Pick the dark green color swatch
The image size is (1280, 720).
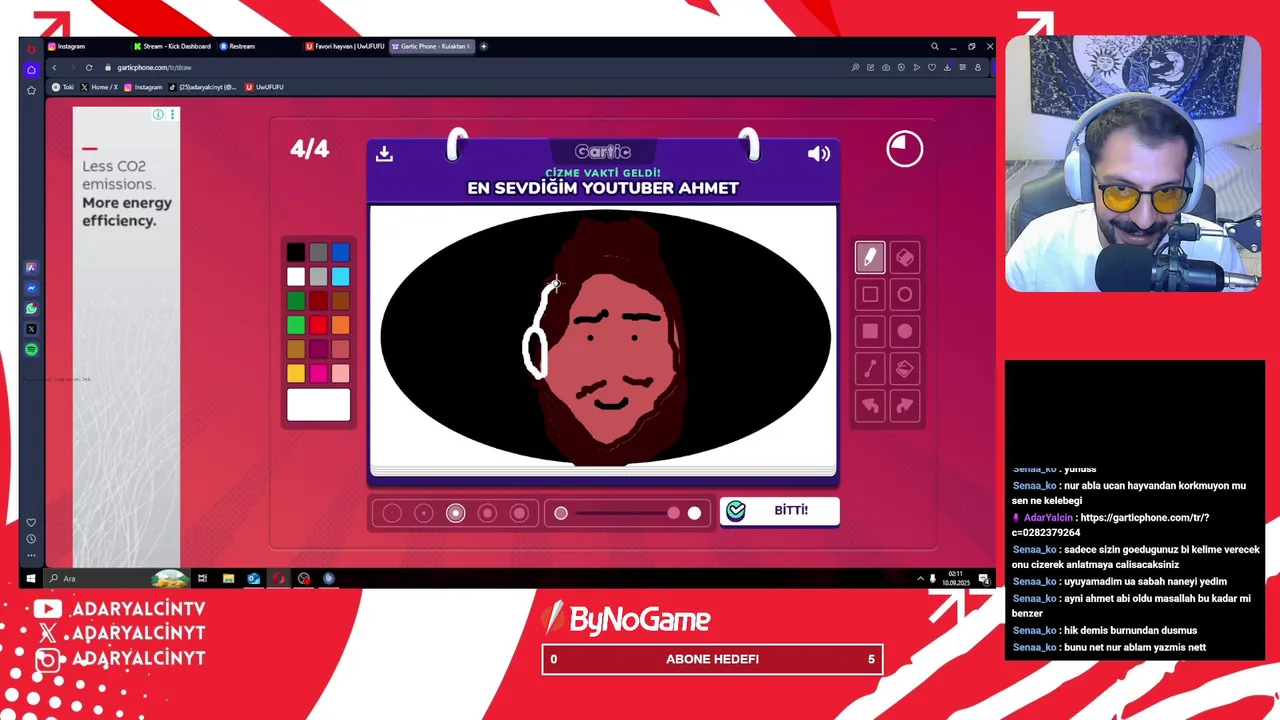click(x=296, y=301)
